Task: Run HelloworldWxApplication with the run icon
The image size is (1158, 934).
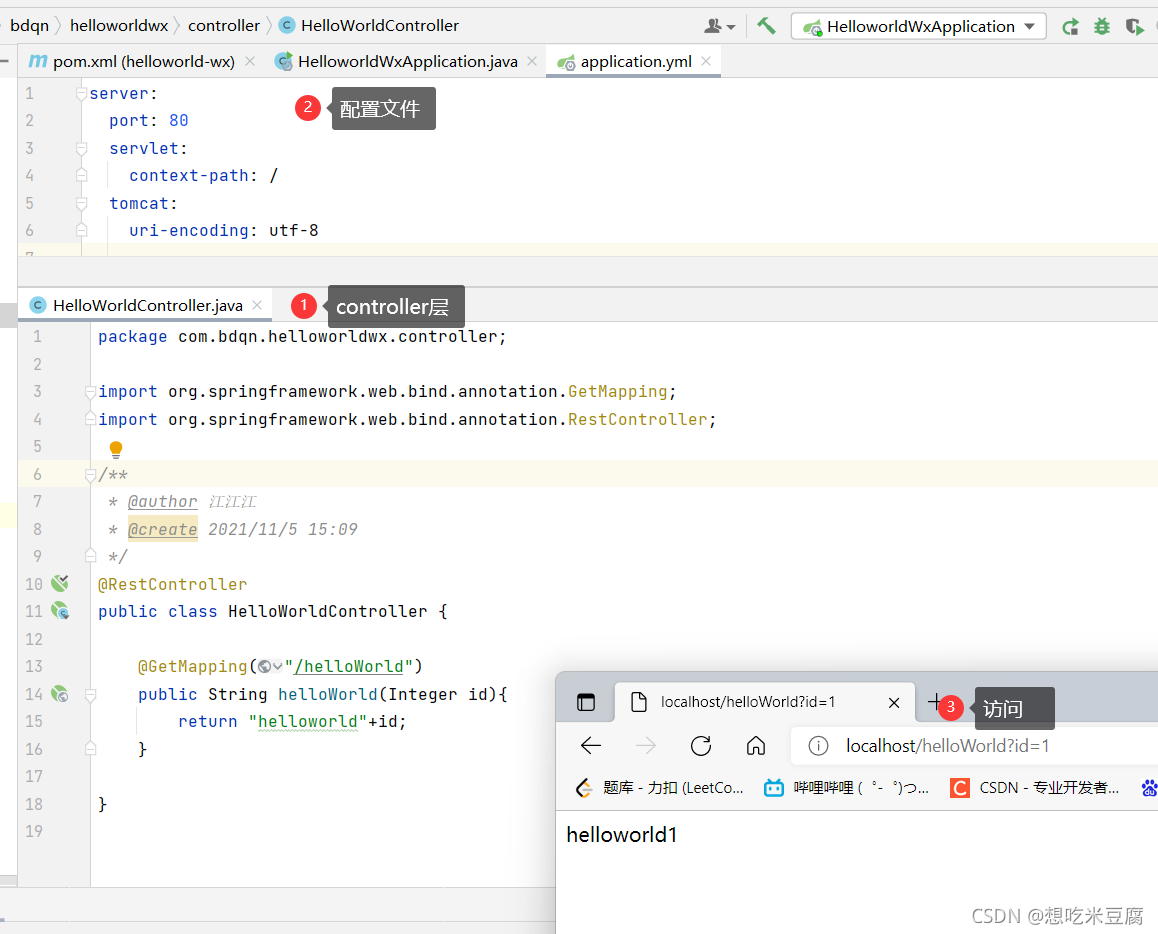Action: click(x=1070, y=27)
